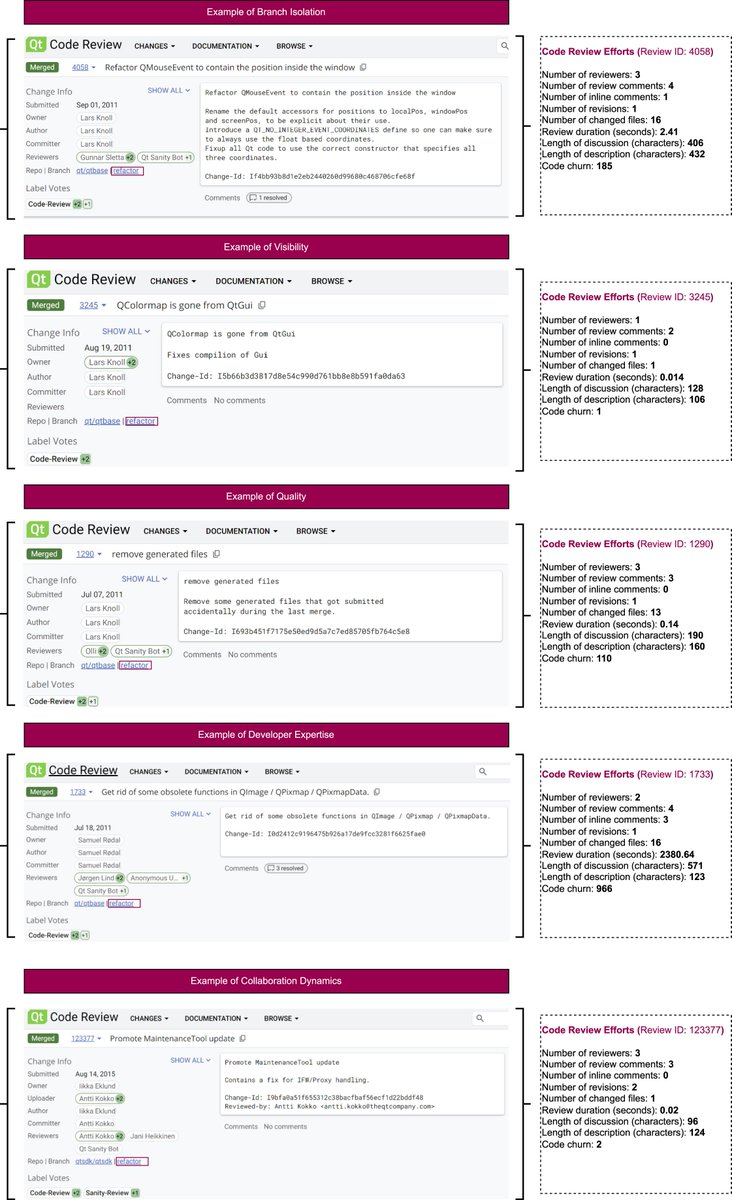The image size is (732, 1200).
Task: Open the BROWSE menu in the review 123377 panel
Action: [284, 1018]
